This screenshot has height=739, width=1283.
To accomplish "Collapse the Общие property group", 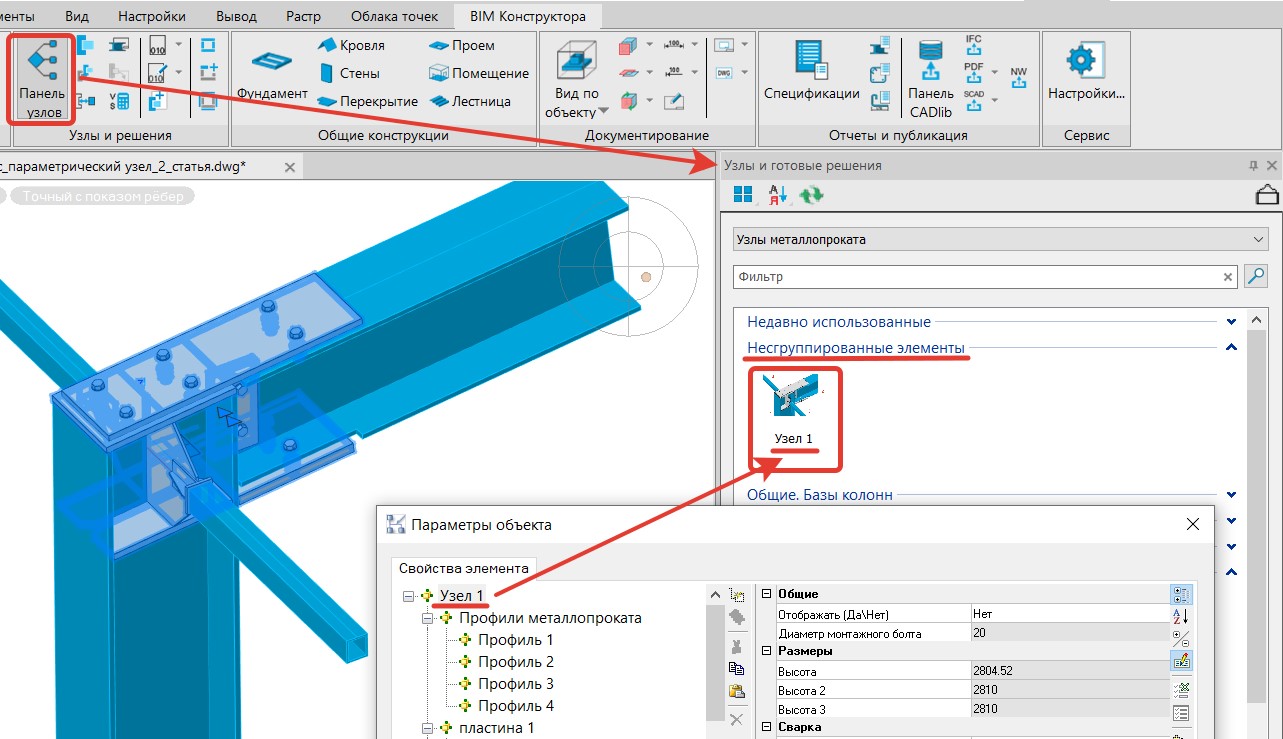I will click(x=767, y=594).
